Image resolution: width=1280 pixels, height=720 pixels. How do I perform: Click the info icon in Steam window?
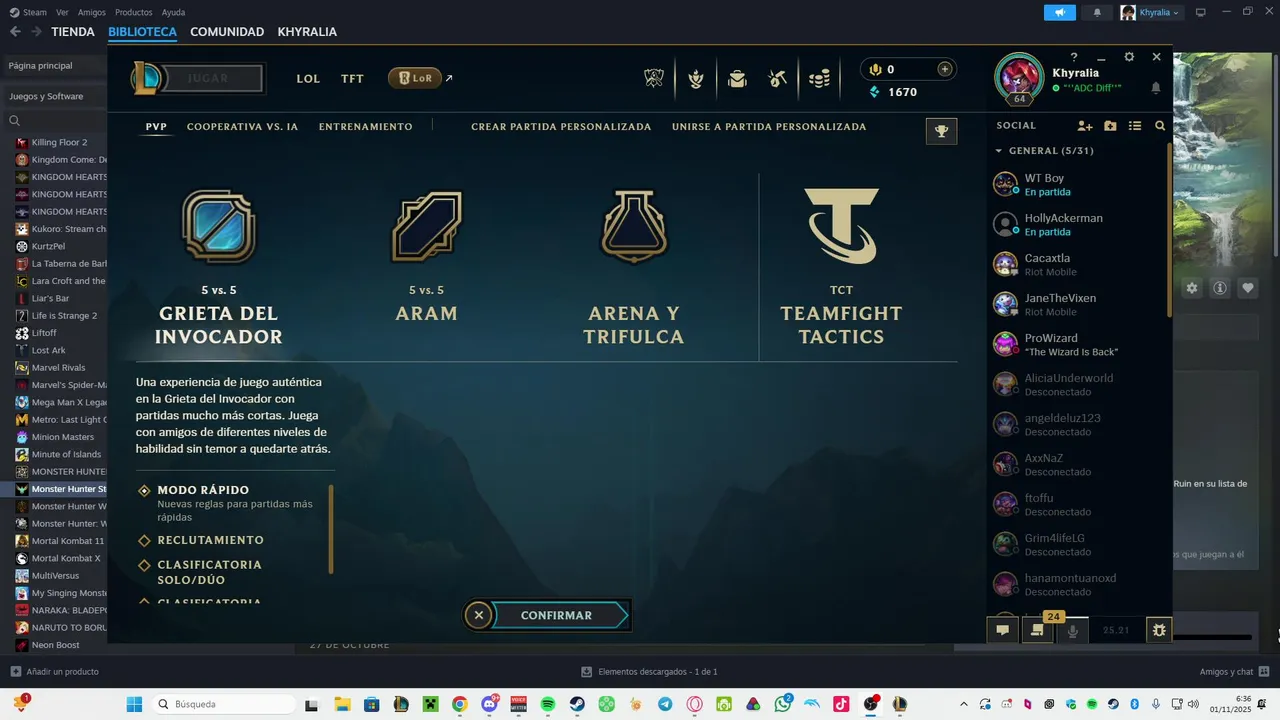point(1220,288)
